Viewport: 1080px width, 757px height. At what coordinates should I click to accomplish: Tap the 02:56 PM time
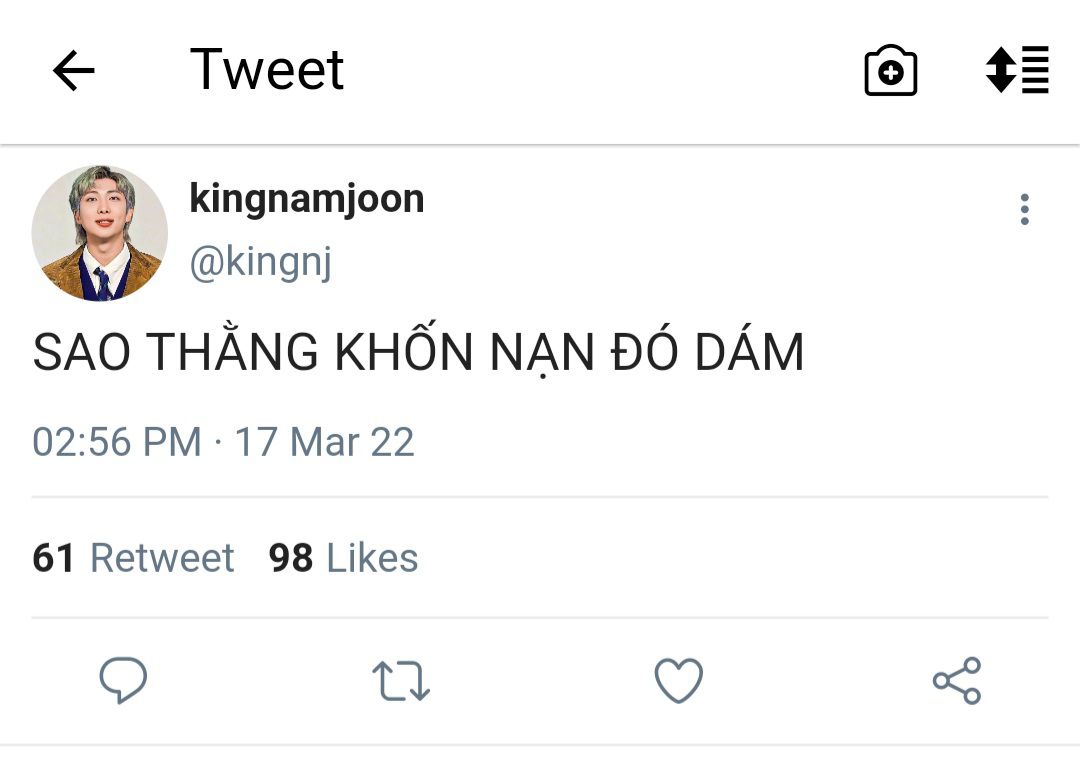(x=116, y=442)
